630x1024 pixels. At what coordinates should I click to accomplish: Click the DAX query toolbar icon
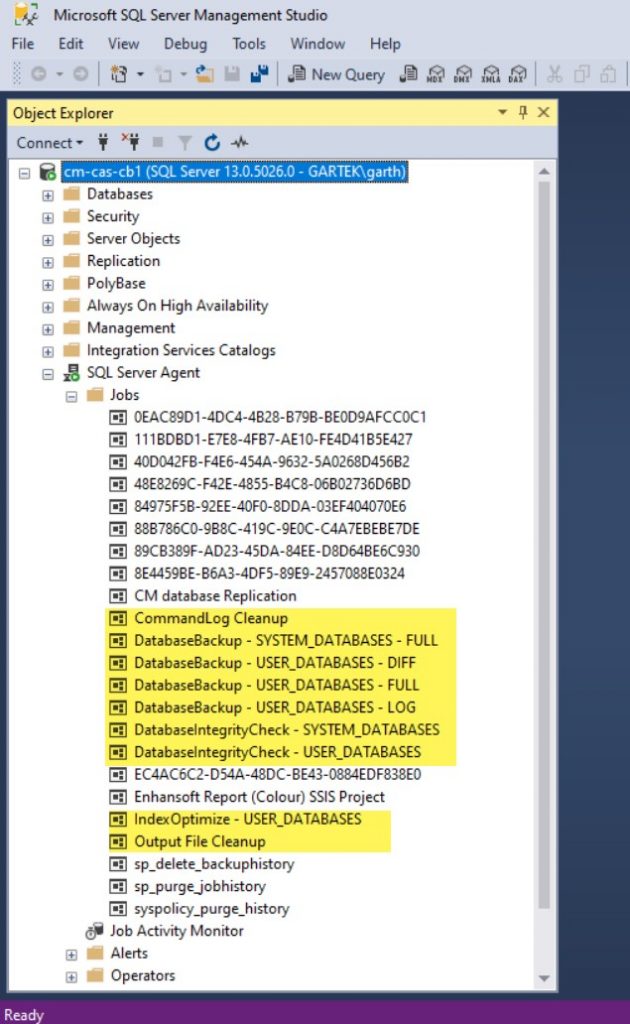[x=517, y=74]
